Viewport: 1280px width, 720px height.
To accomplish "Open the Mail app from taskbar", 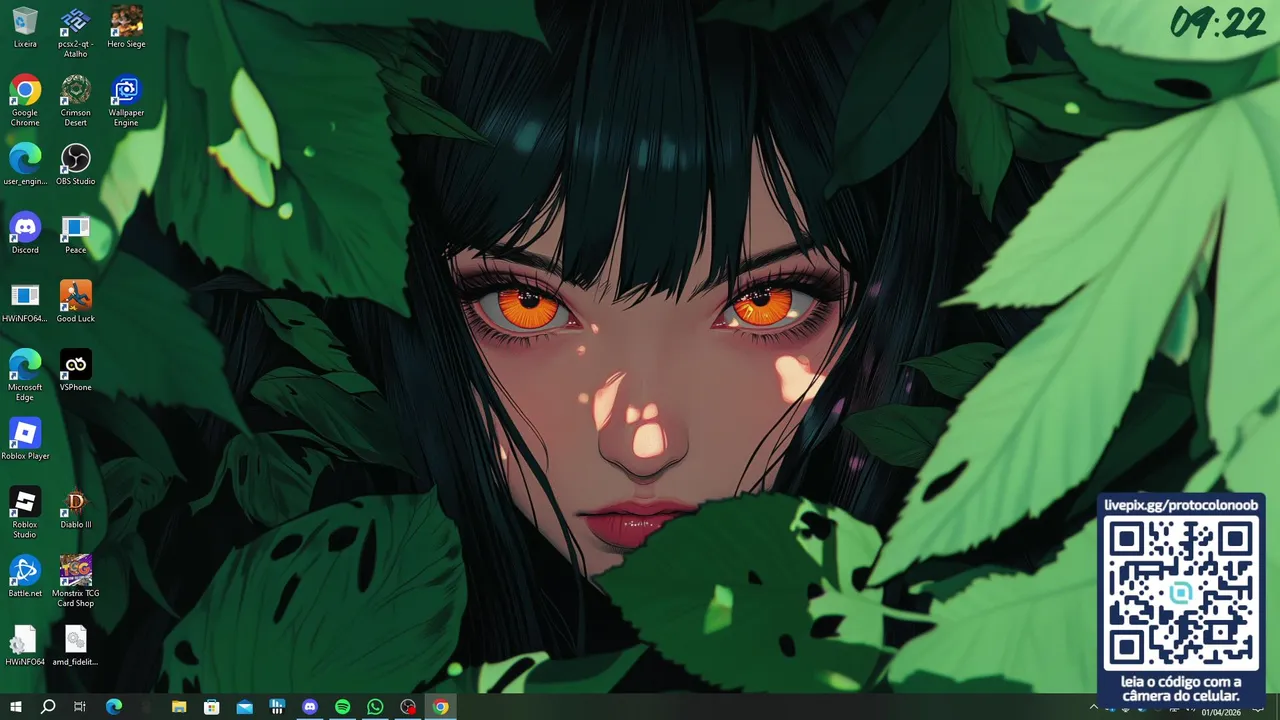I will pos(245,707).
